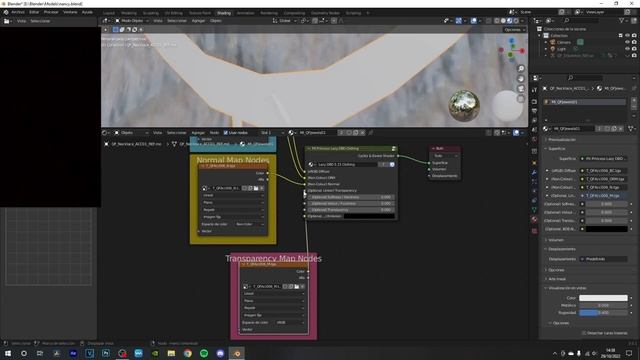
Task: Open the Modifiers wrench tab in the properties editor
Action: [x=534, y=172]
